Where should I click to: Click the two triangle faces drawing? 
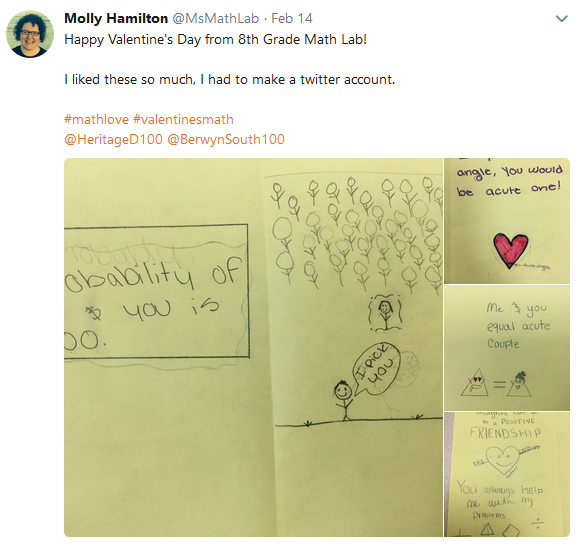[497, 383]
